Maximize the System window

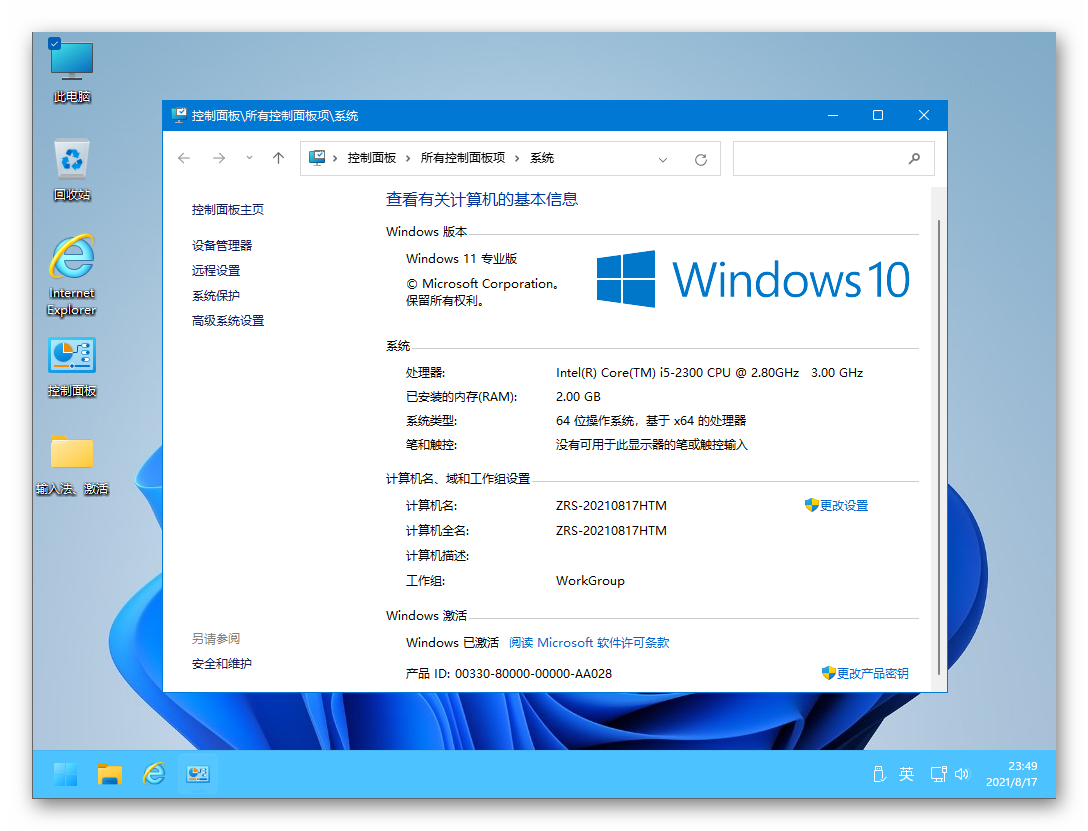878,115
